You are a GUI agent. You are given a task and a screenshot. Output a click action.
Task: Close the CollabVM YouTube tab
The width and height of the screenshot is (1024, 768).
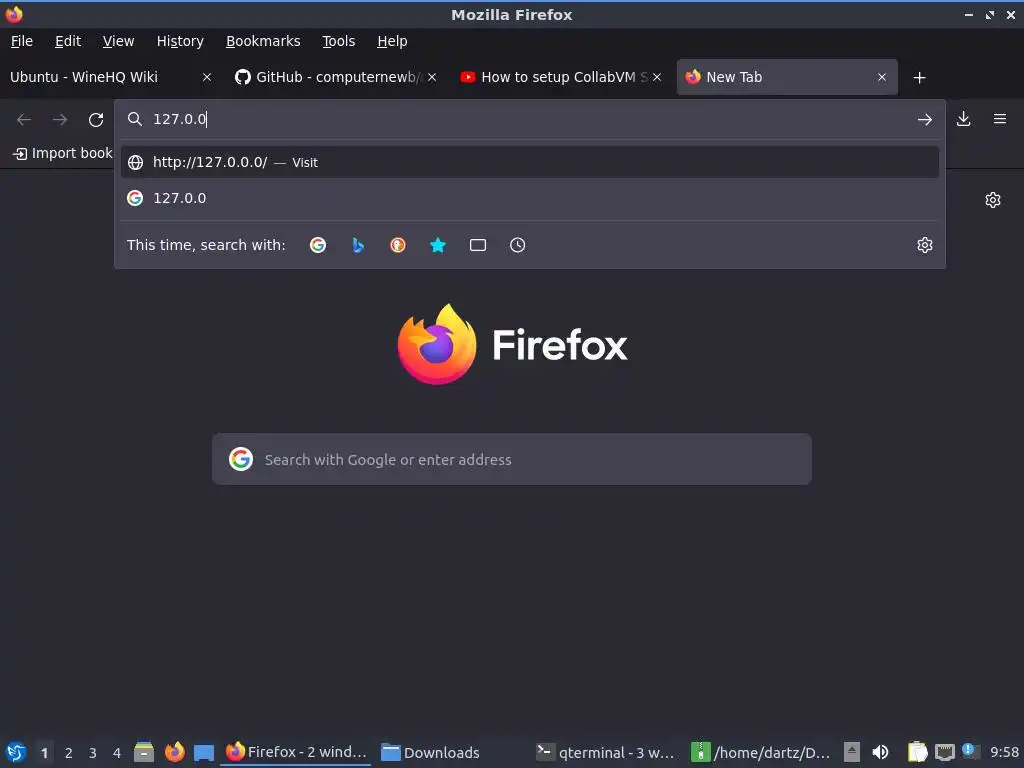pyautogui.click(x=657, y=77)
